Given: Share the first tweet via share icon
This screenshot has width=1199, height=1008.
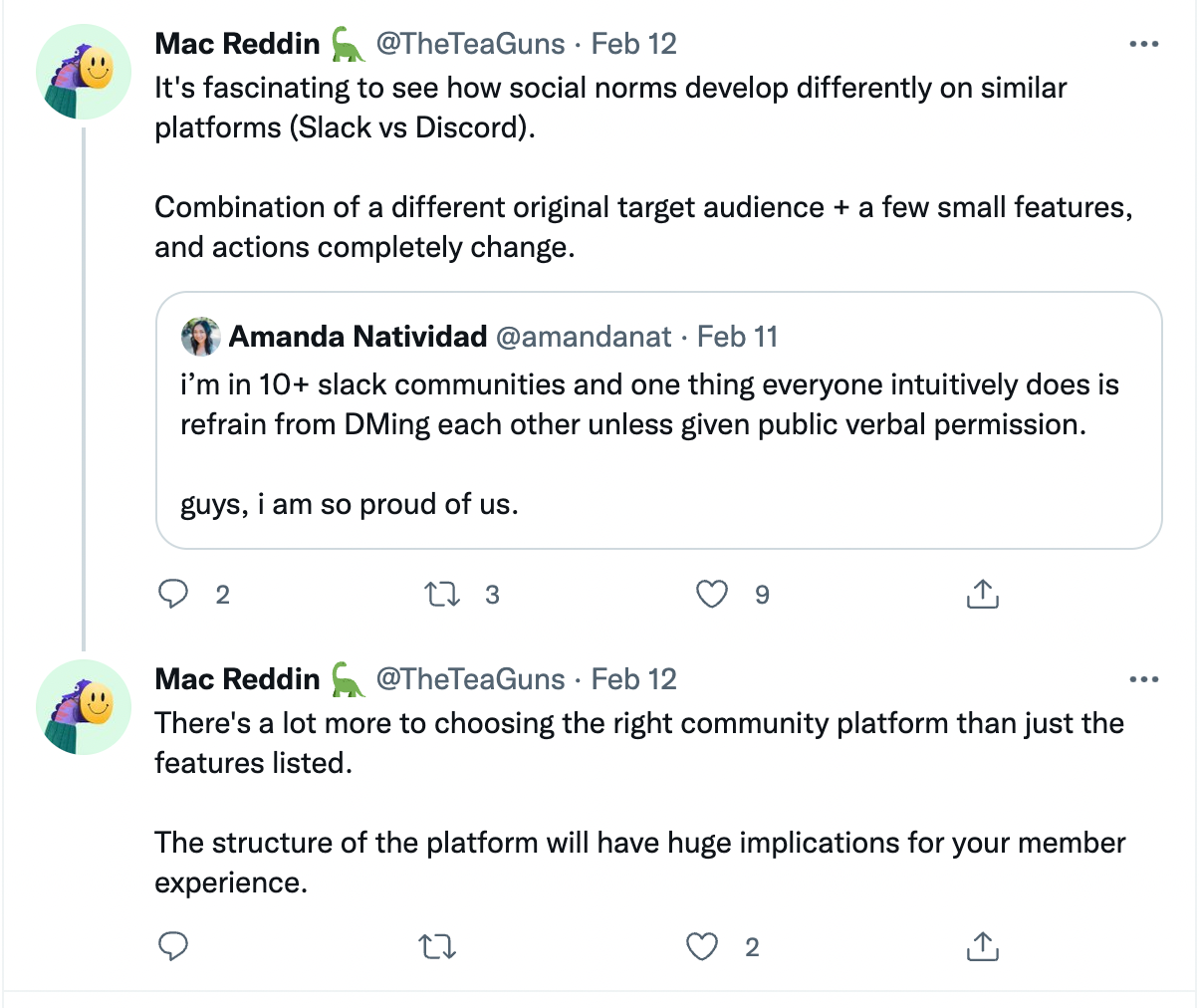Looking at the screenshot, I should 982,595.
